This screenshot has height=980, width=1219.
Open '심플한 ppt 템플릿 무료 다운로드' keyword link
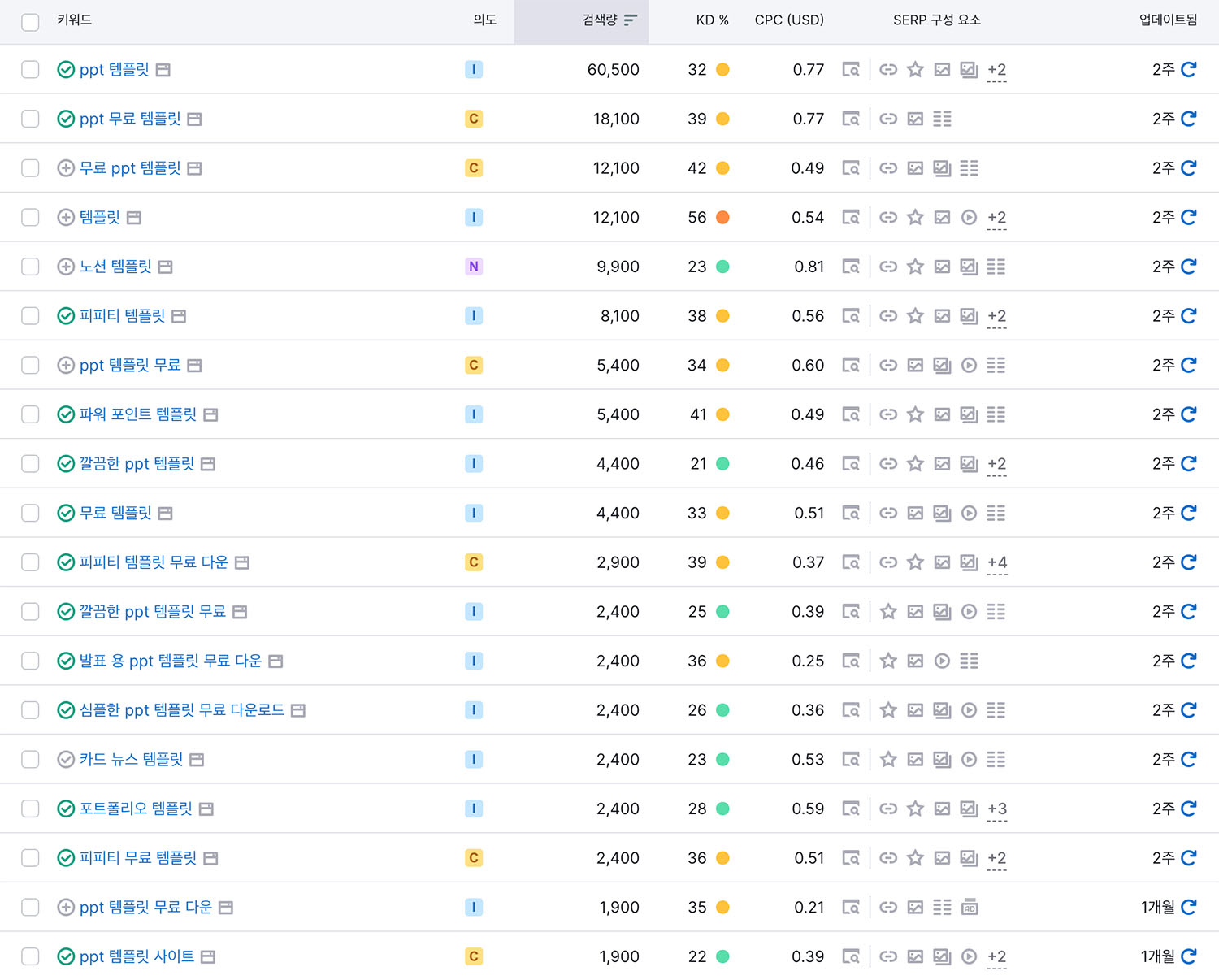point(182,710)
